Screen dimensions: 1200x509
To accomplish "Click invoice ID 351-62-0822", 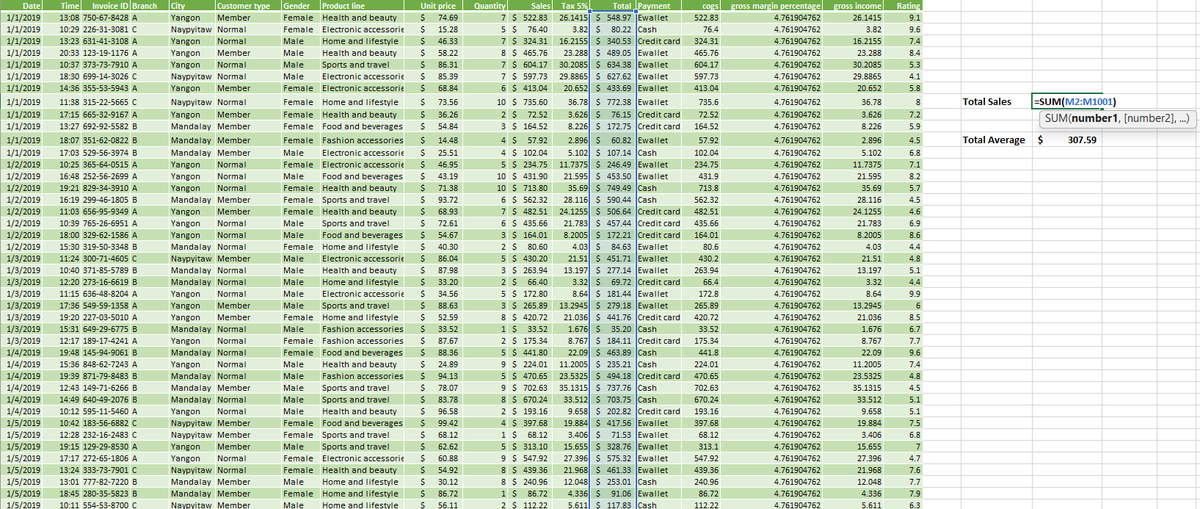I will 104,141.
